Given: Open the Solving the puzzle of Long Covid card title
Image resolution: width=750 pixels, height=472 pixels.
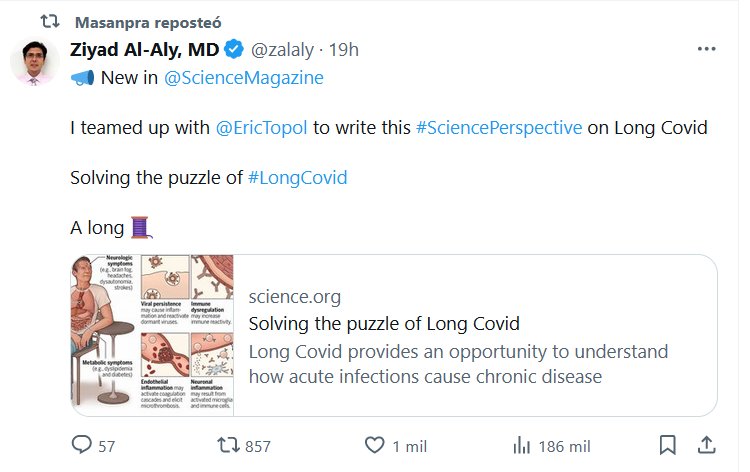Looking at the screenshot, I should click(x=384, y=324).
